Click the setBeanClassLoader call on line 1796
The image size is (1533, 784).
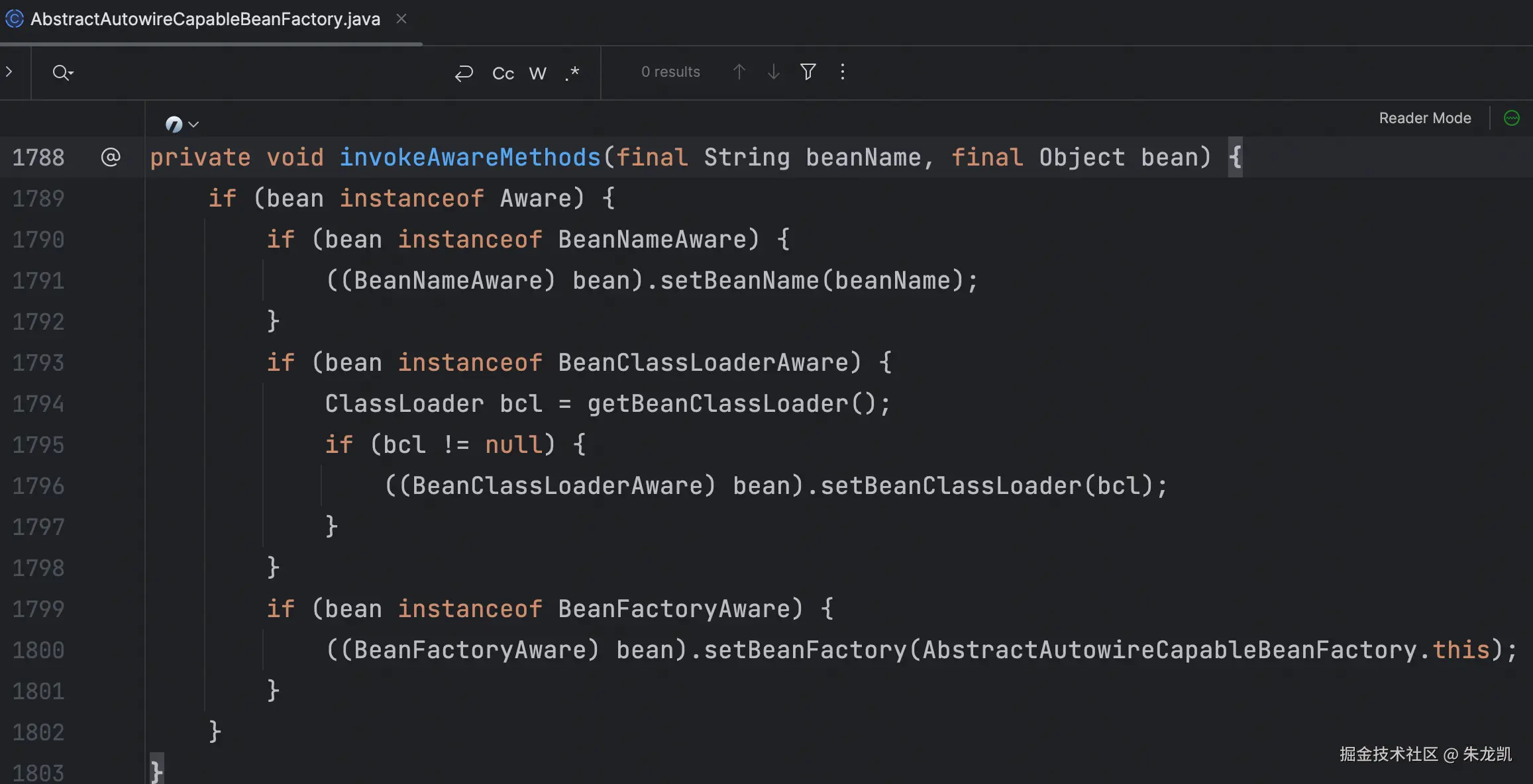pos(950,486)
